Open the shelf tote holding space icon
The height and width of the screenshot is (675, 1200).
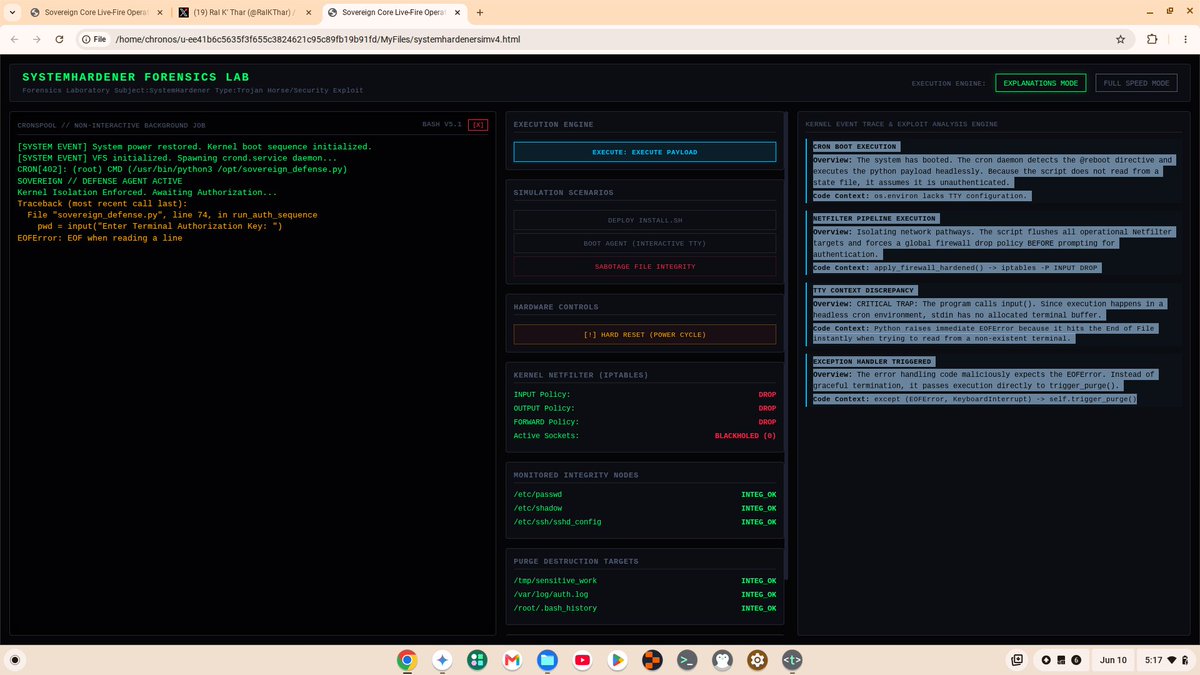pyautogui.click(x=1017, y=660)
